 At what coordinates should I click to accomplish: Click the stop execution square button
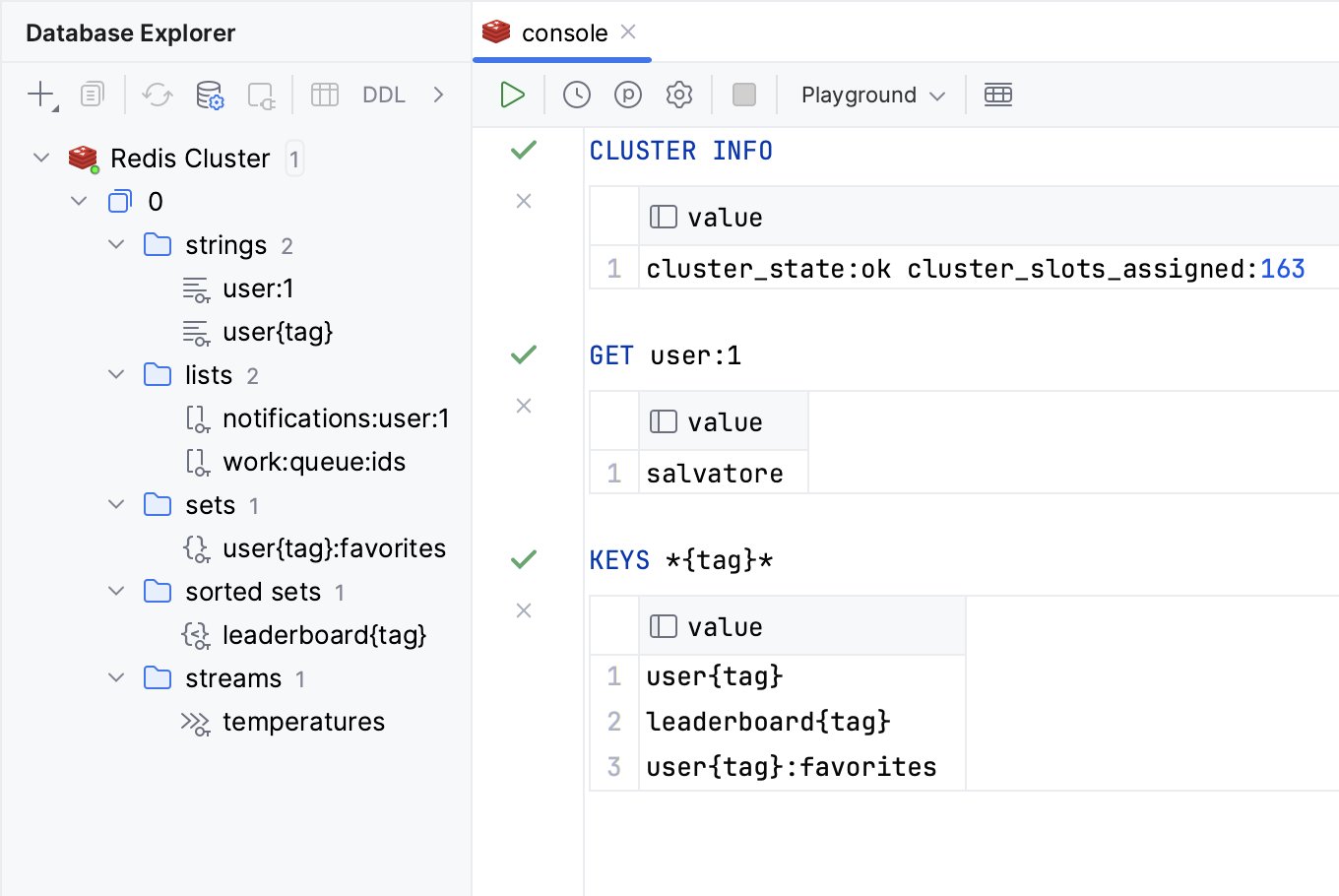pos(743,95)
